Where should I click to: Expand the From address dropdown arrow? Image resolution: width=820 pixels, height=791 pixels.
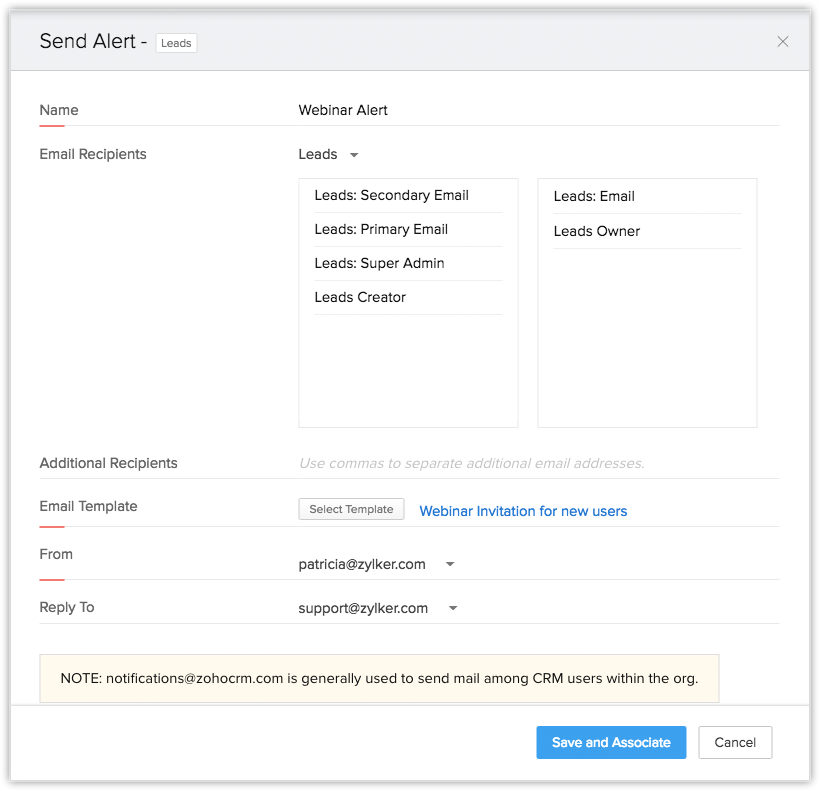(x=450, y=565)
